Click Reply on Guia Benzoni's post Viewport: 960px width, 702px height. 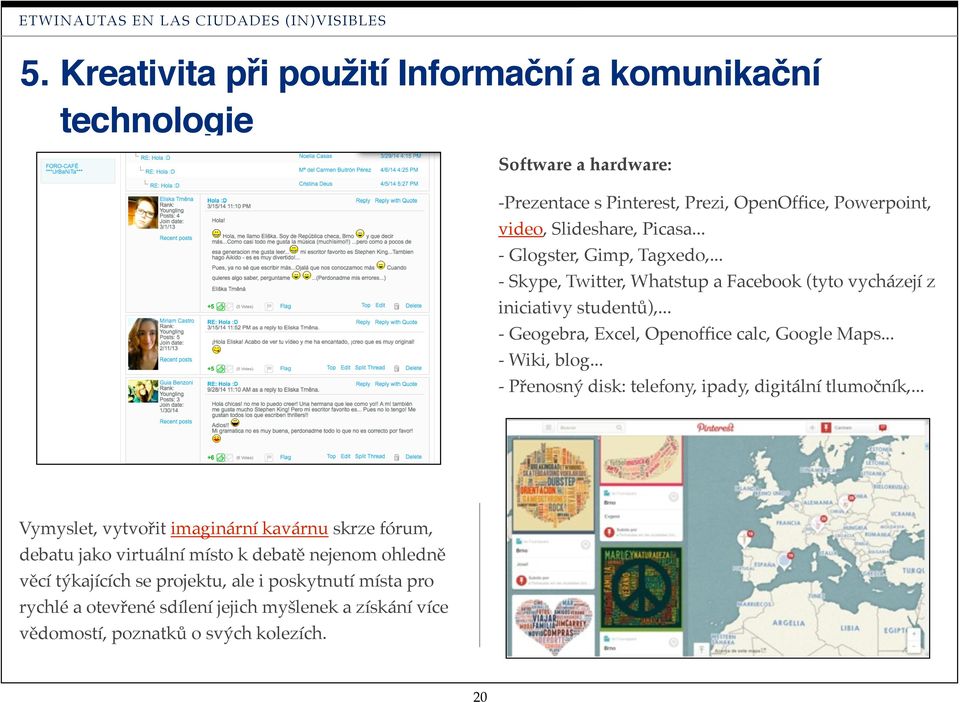(363, 384)
